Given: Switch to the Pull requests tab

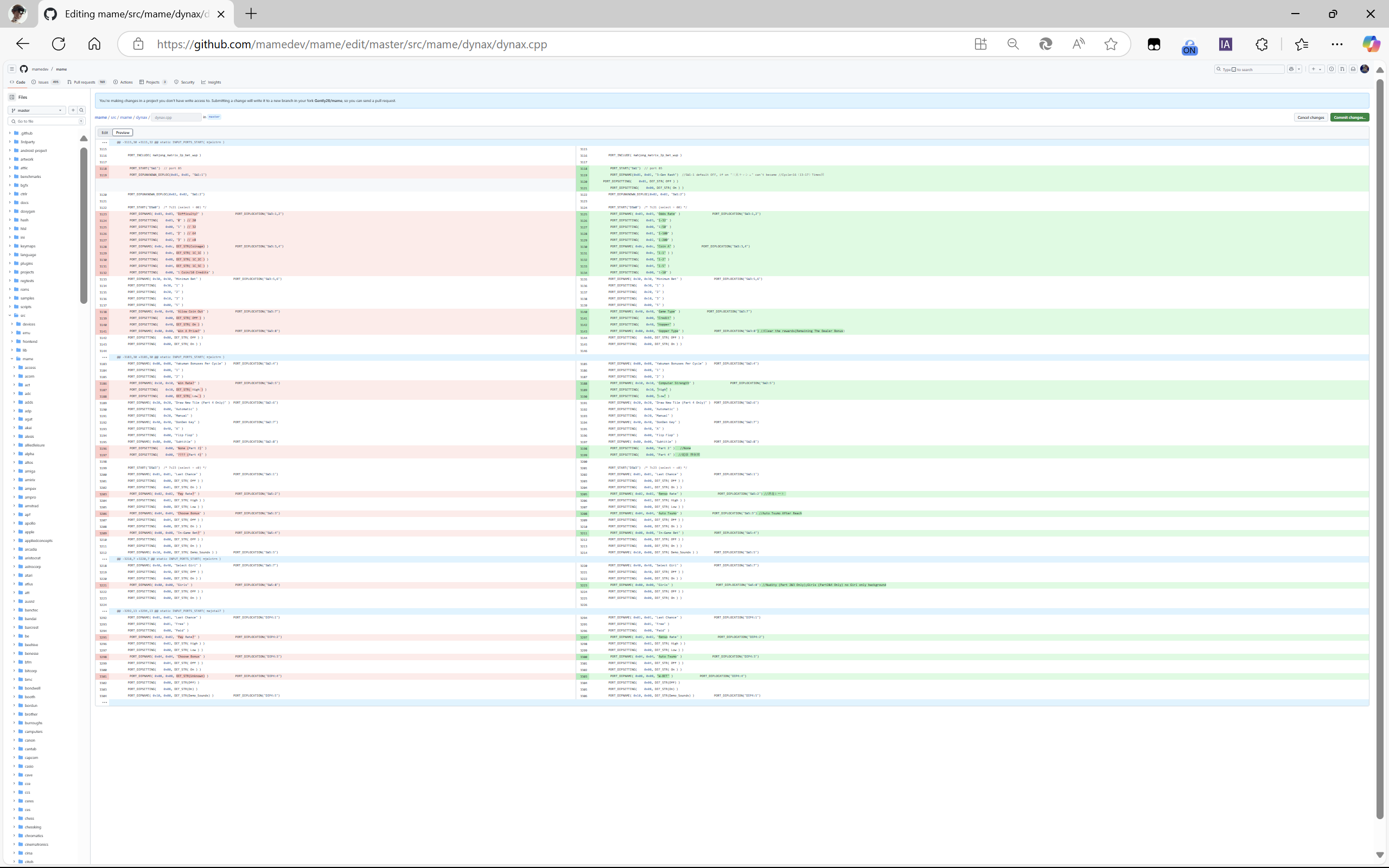Looking at the screenshot, I should [x=87, y=82].
